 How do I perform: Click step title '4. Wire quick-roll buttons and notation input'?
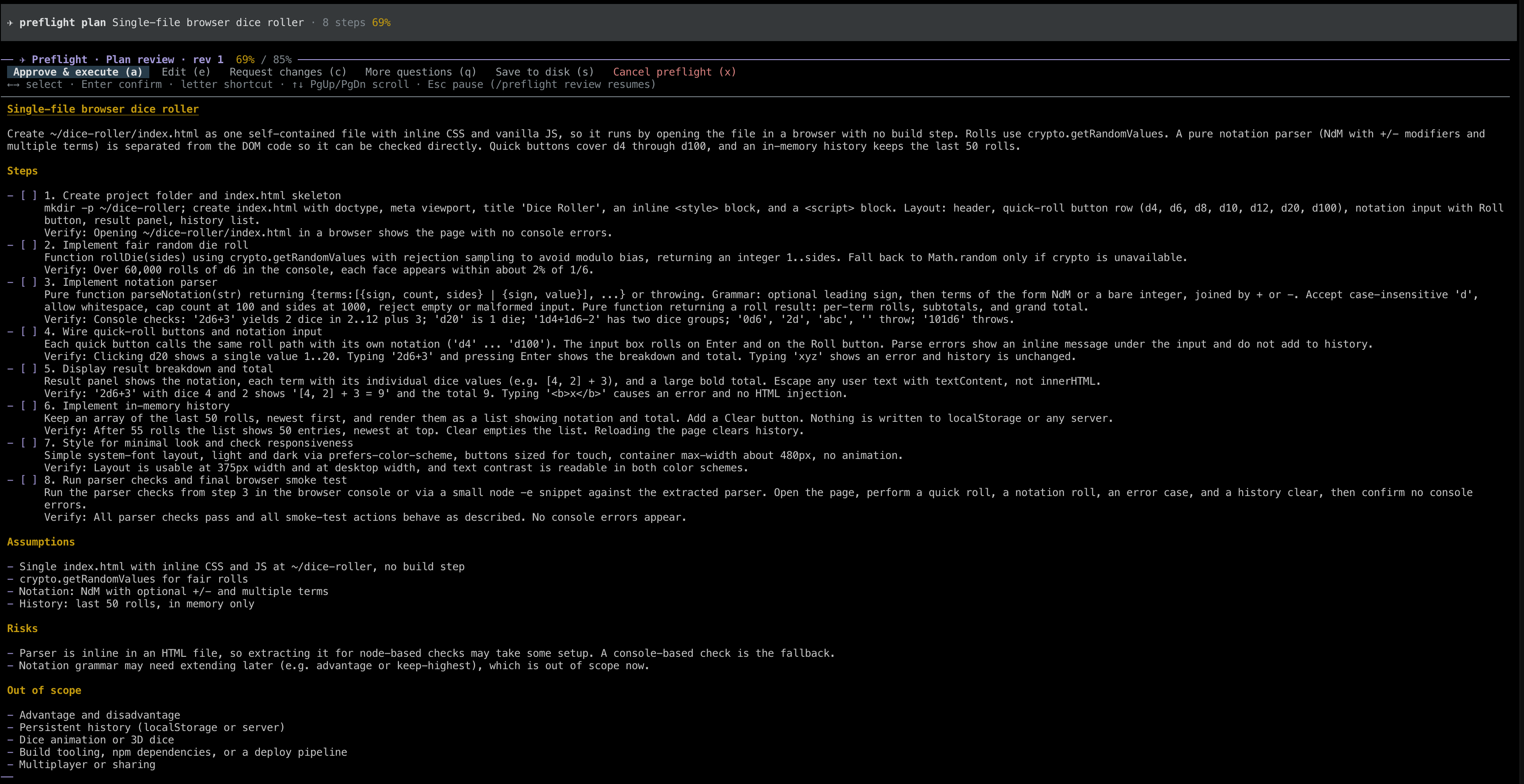(183, 331)
